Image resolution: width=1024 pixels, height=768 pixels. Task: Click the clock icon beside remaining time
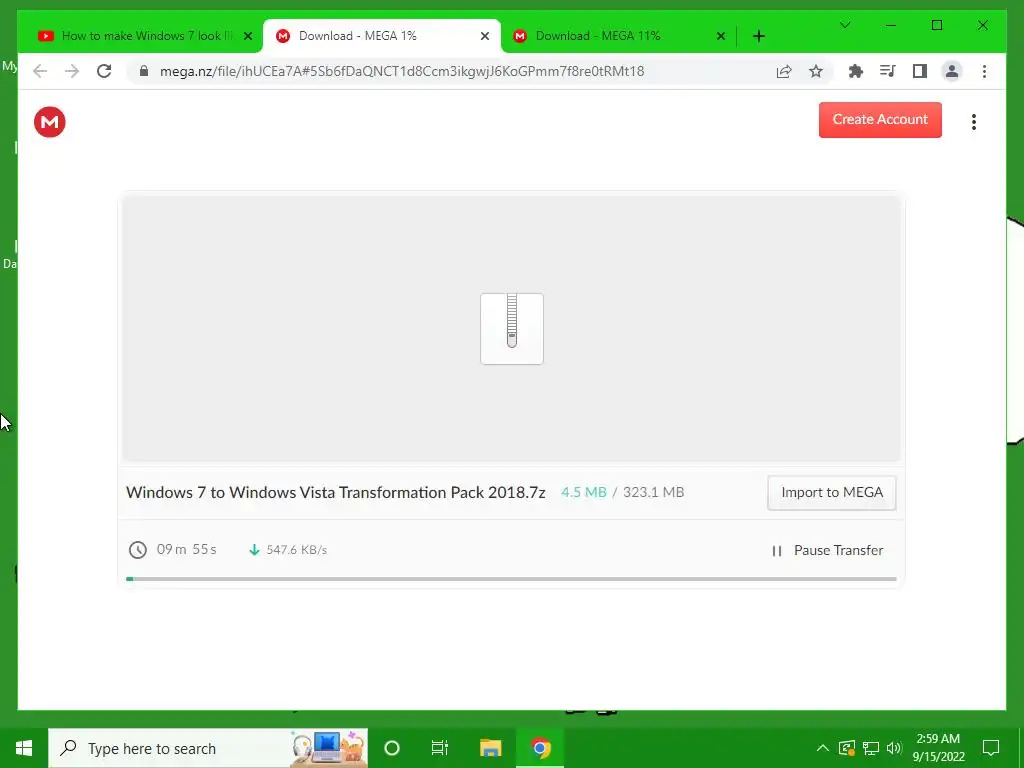[x=138, y=550]
